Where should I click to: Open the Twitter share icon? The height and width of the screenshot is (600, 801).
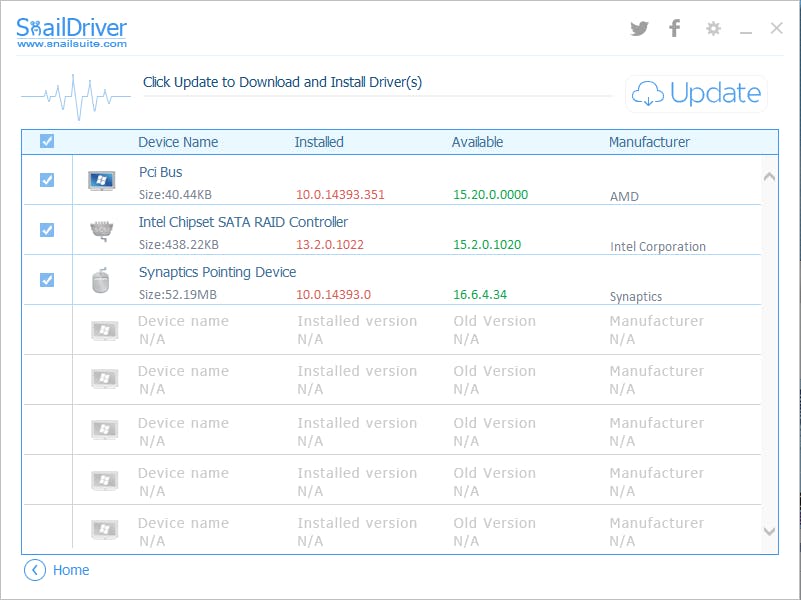point(639,28)
